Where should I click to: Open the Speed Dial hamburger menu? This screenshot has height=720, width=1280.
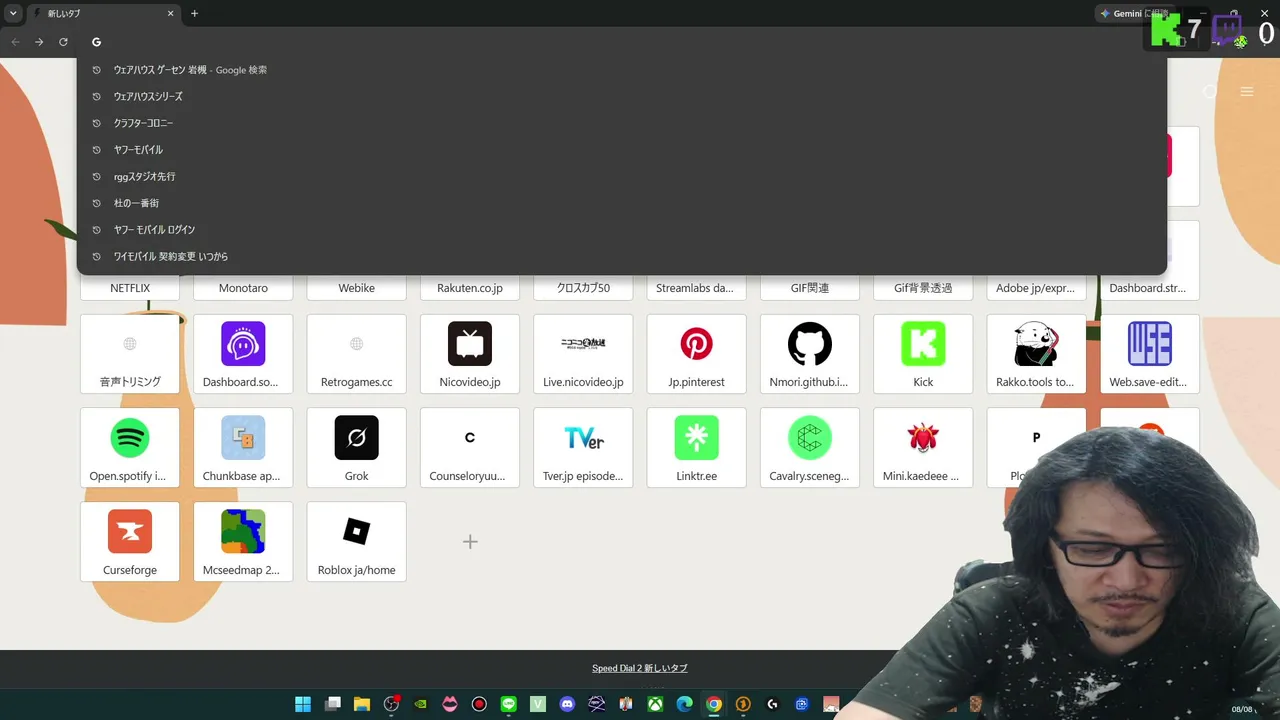click(1247, 92)
